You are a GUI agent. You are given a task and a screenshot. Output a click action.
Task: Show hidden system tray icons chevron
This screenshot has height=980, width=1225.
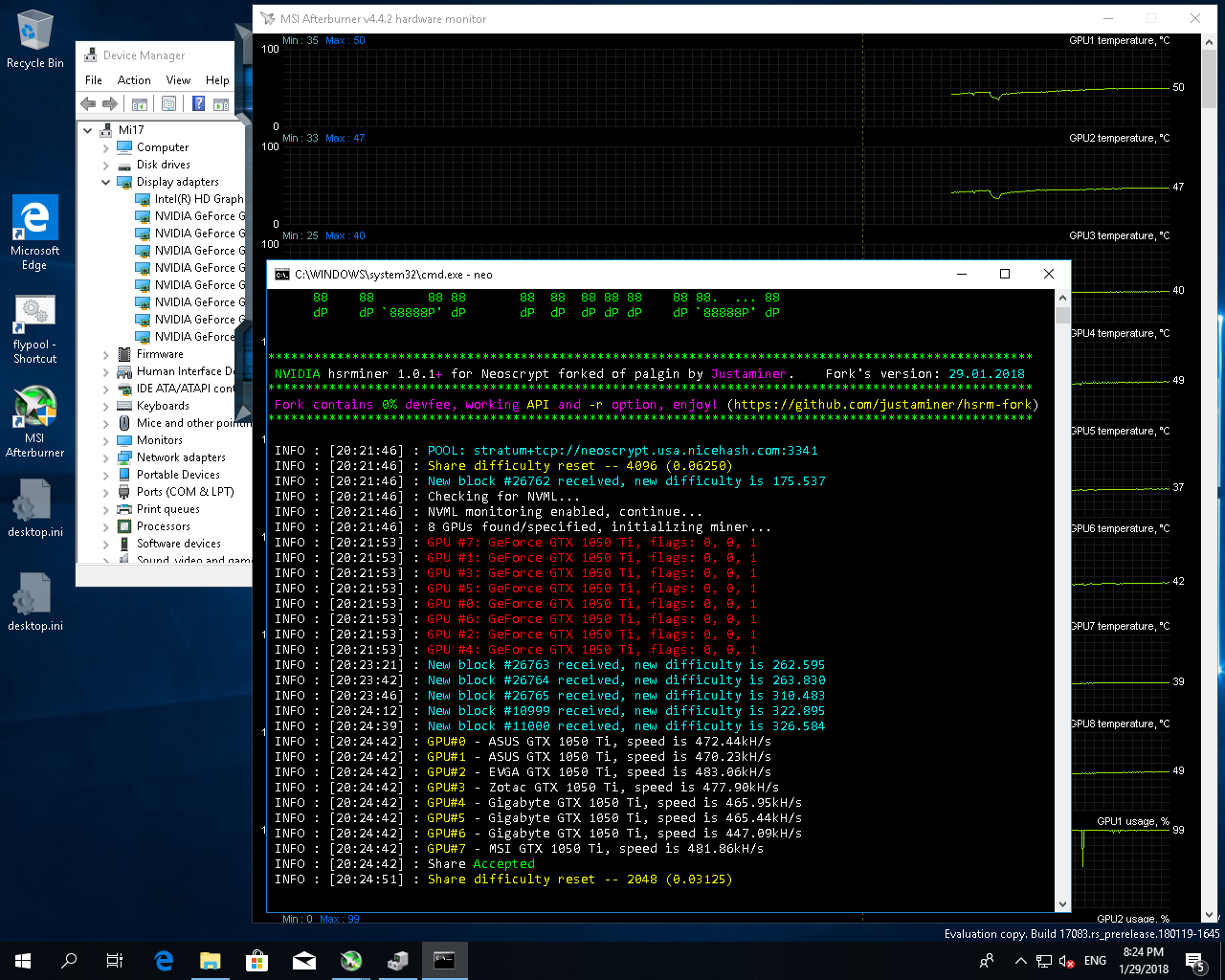(1021, 961)
